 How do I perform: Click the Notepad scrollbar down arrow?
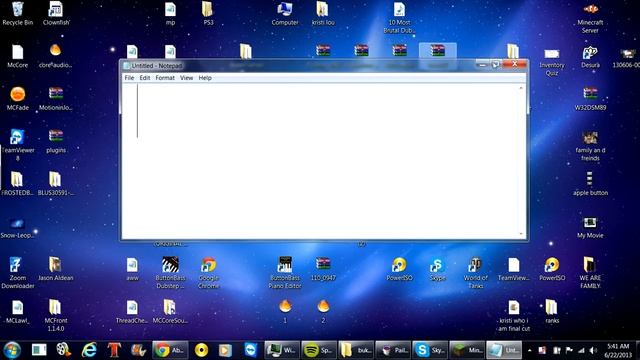[x=521, y=234]
